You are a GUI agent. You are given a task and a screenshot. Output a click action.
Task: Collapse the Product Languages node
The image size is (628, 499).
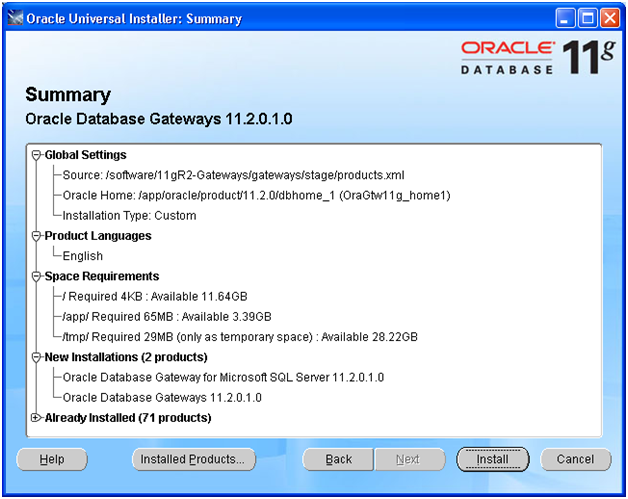pyautogui.click(x=36, y=236)
